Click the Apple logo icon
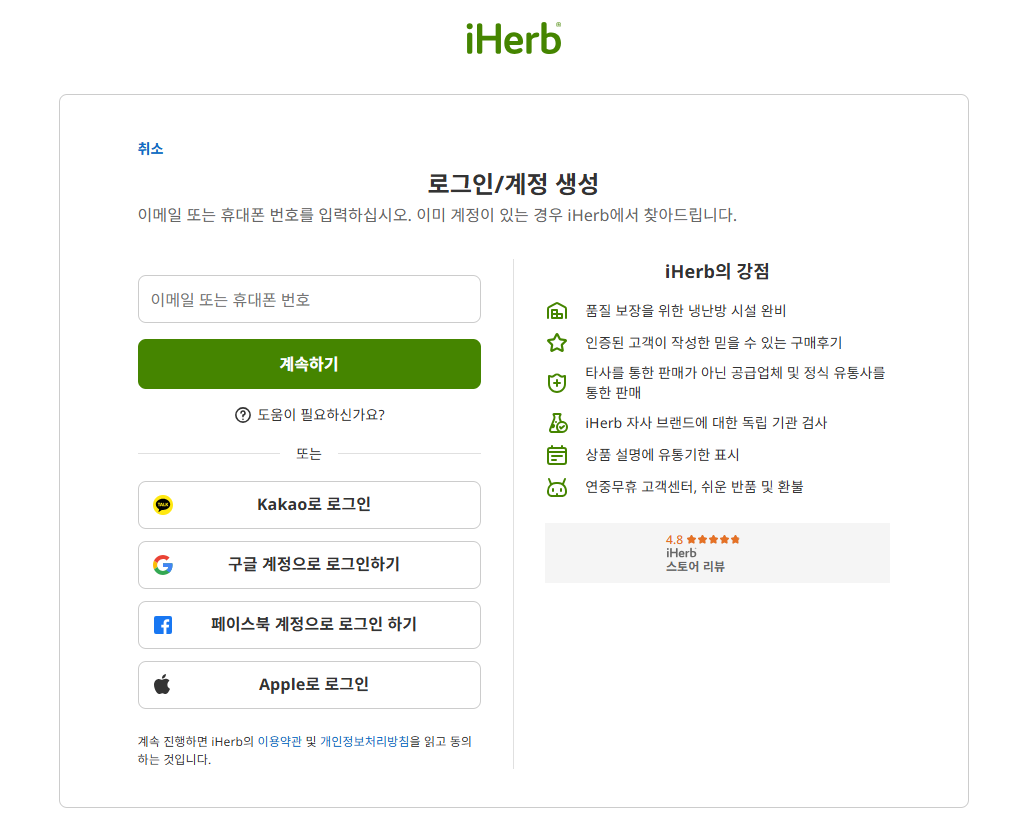This screenshot has width=1009, height=832. pyautogui.click(x=161, y=685)
